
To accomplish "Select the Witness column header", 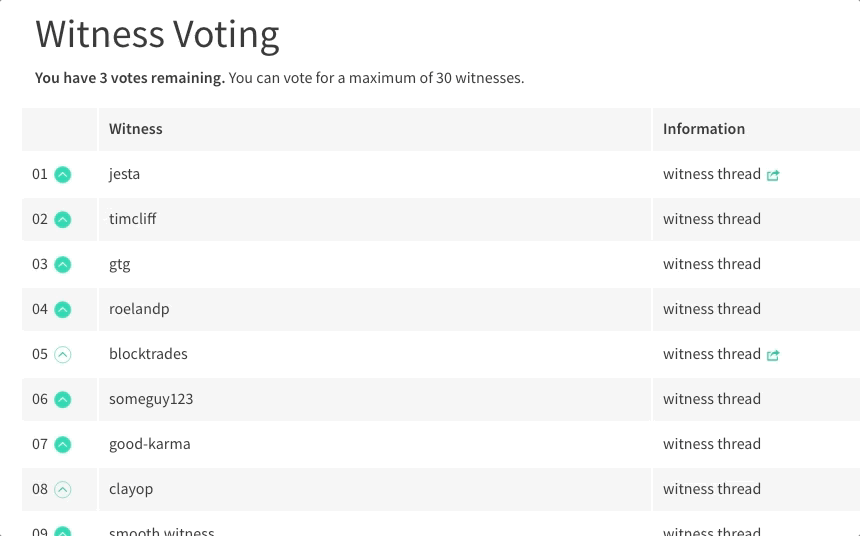I will pos(135,129).
